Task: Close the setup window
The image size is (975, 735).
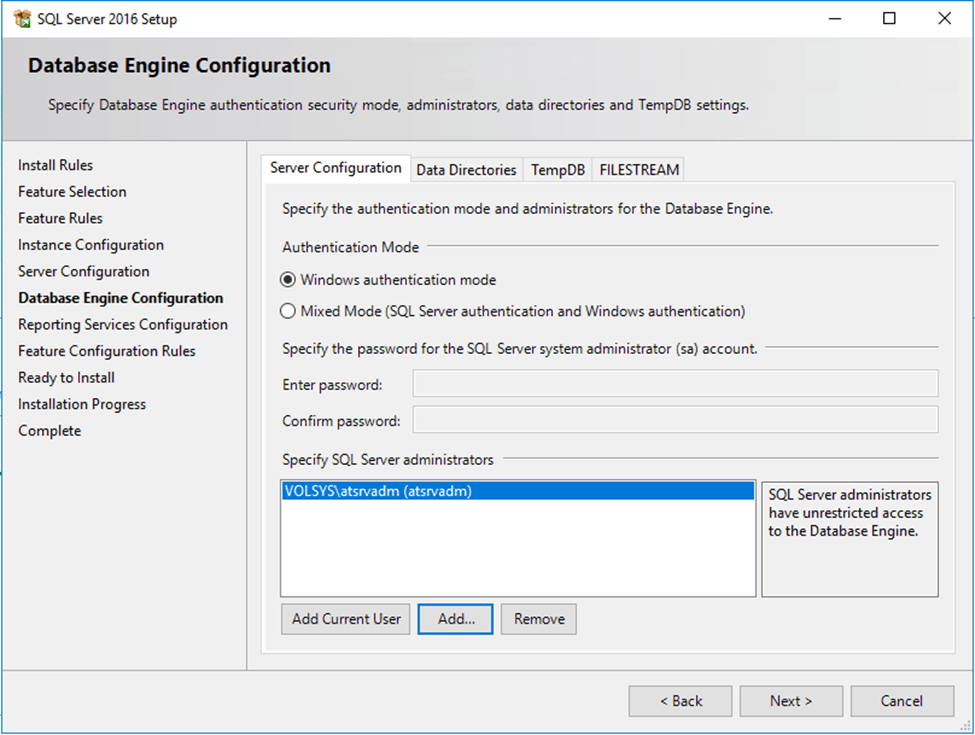Action: pos(944,19)
